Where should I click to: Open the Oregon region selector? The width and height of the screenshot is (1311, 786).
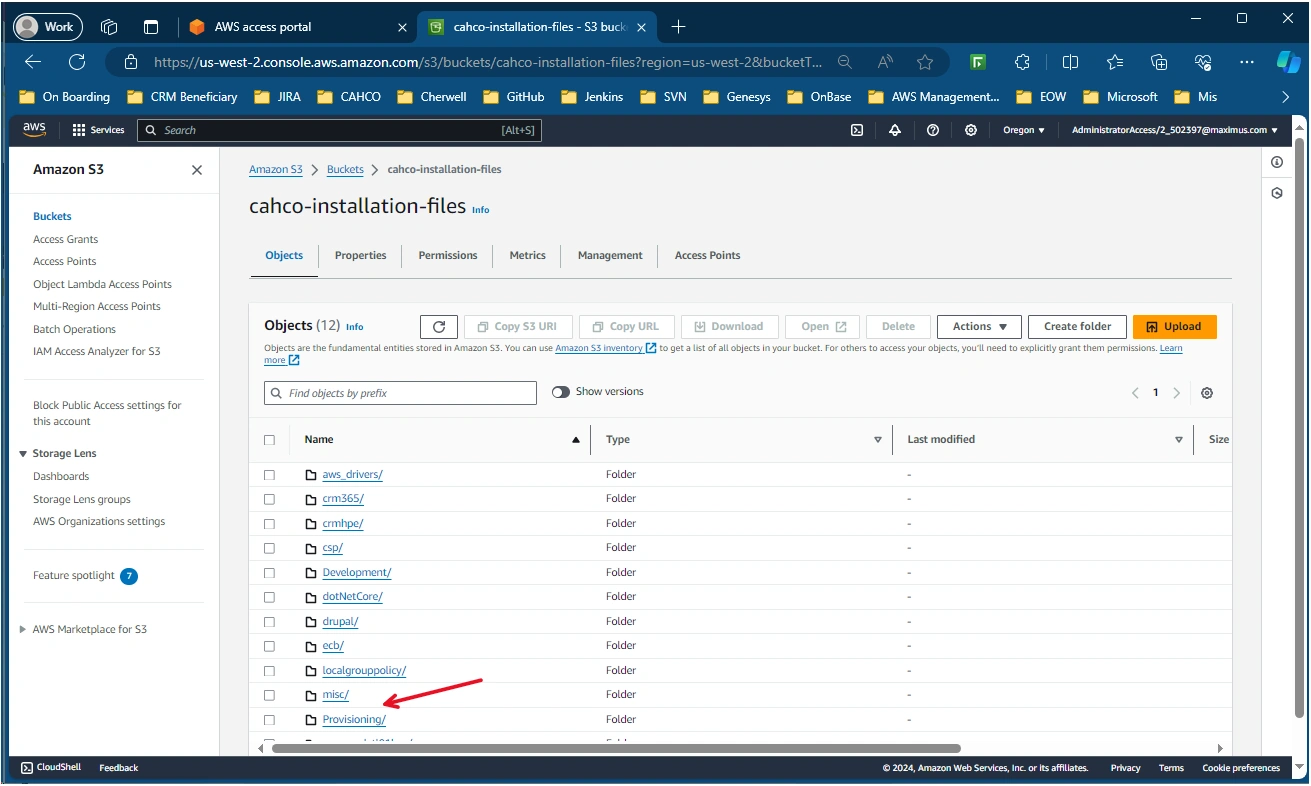coord(1024,130)
